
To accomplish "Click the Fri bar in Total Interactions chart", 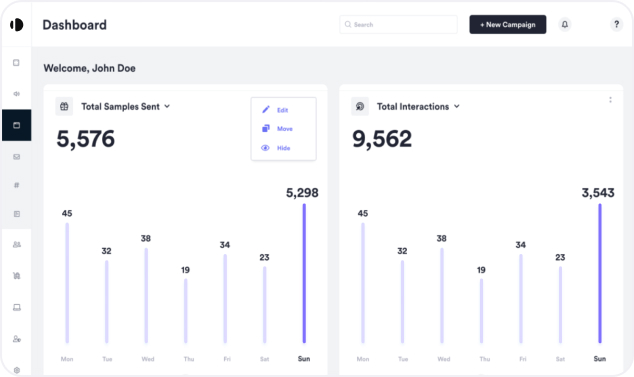I will (521, 299).
